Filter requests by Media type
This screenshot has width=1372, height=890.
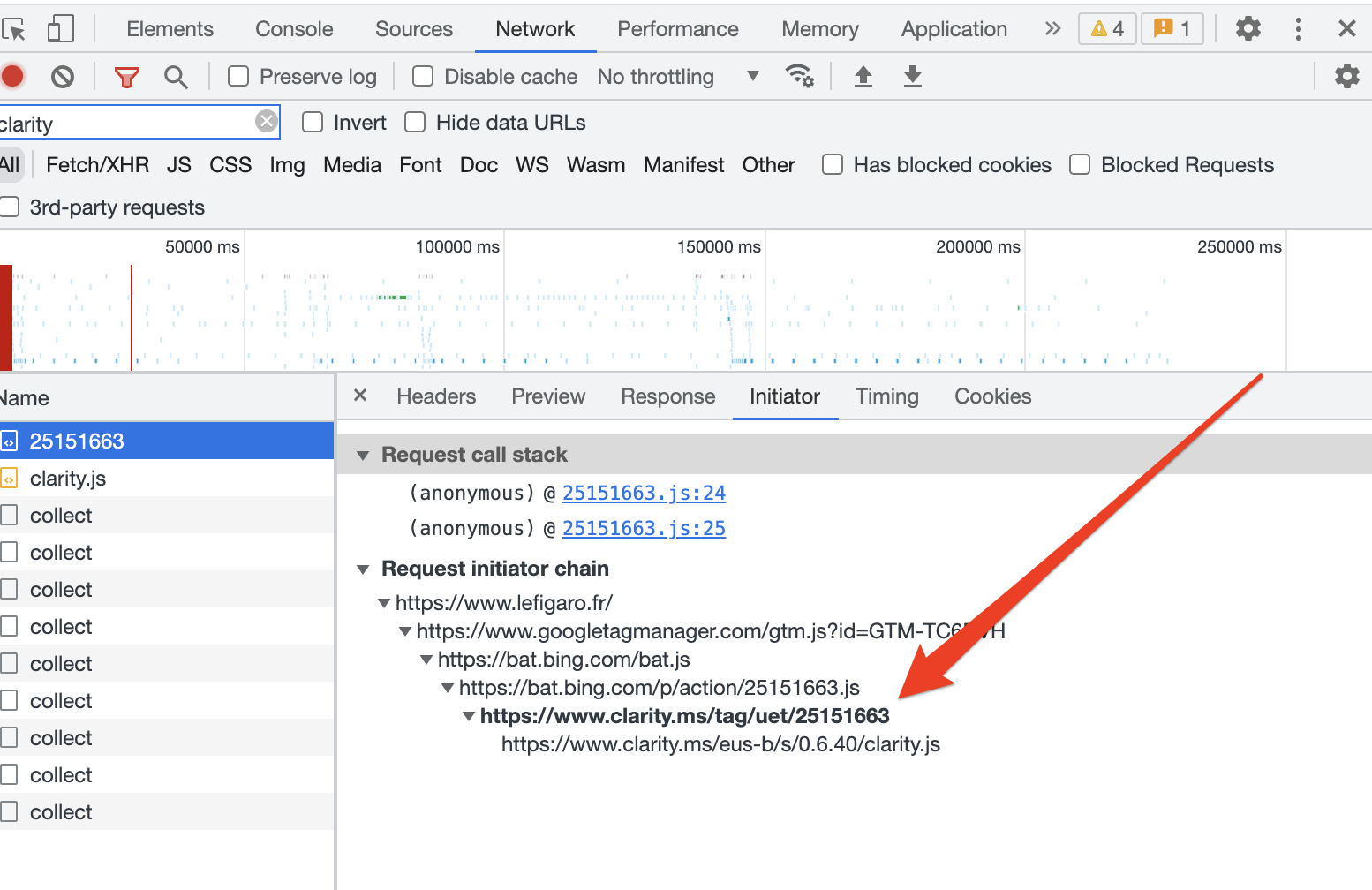coord(352,165)
